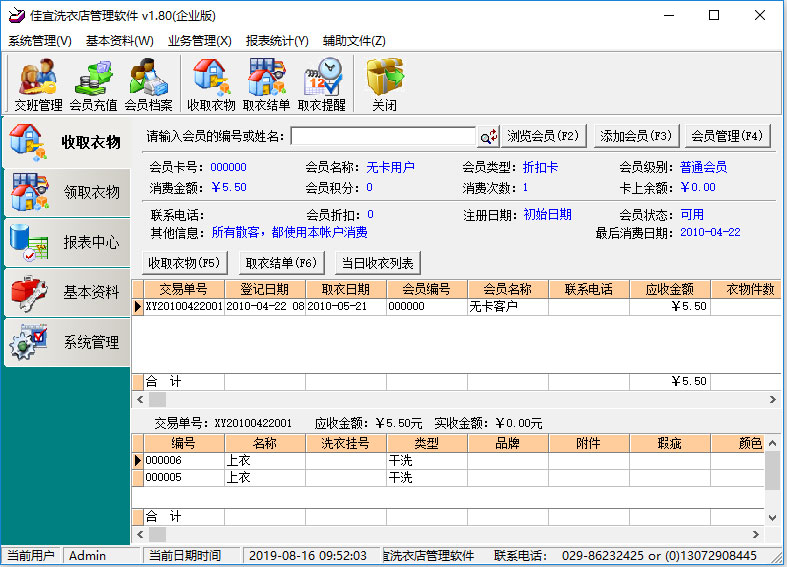Viewport: 787px width, 567px height.
Task: Select 收取衣物 in the left sidebar
Action: [66, 143]
